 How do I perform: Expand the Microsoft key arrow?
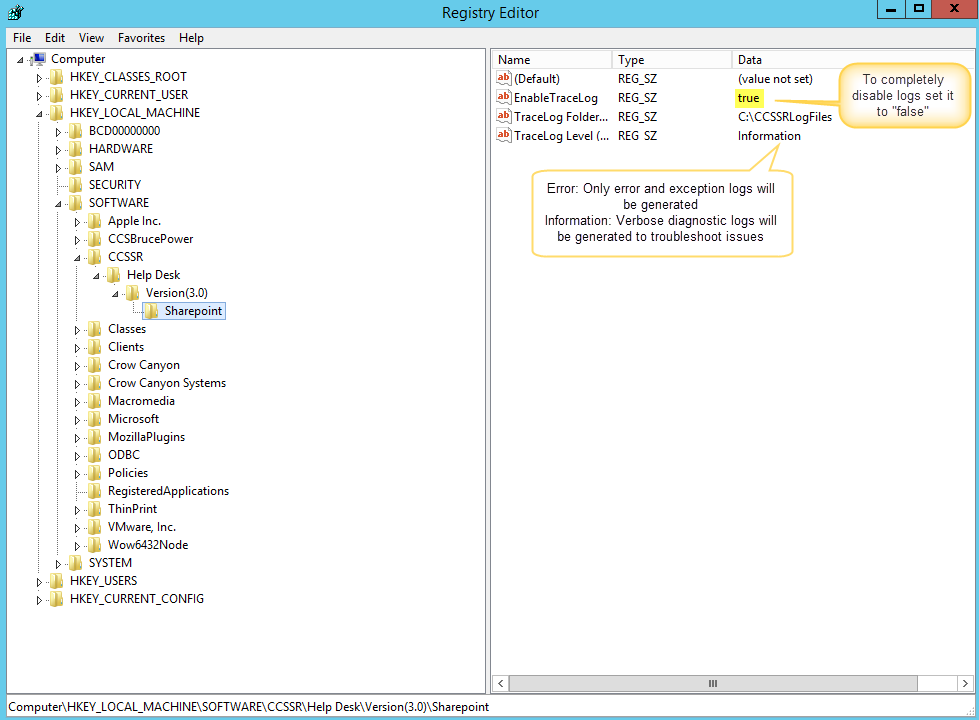78,420
